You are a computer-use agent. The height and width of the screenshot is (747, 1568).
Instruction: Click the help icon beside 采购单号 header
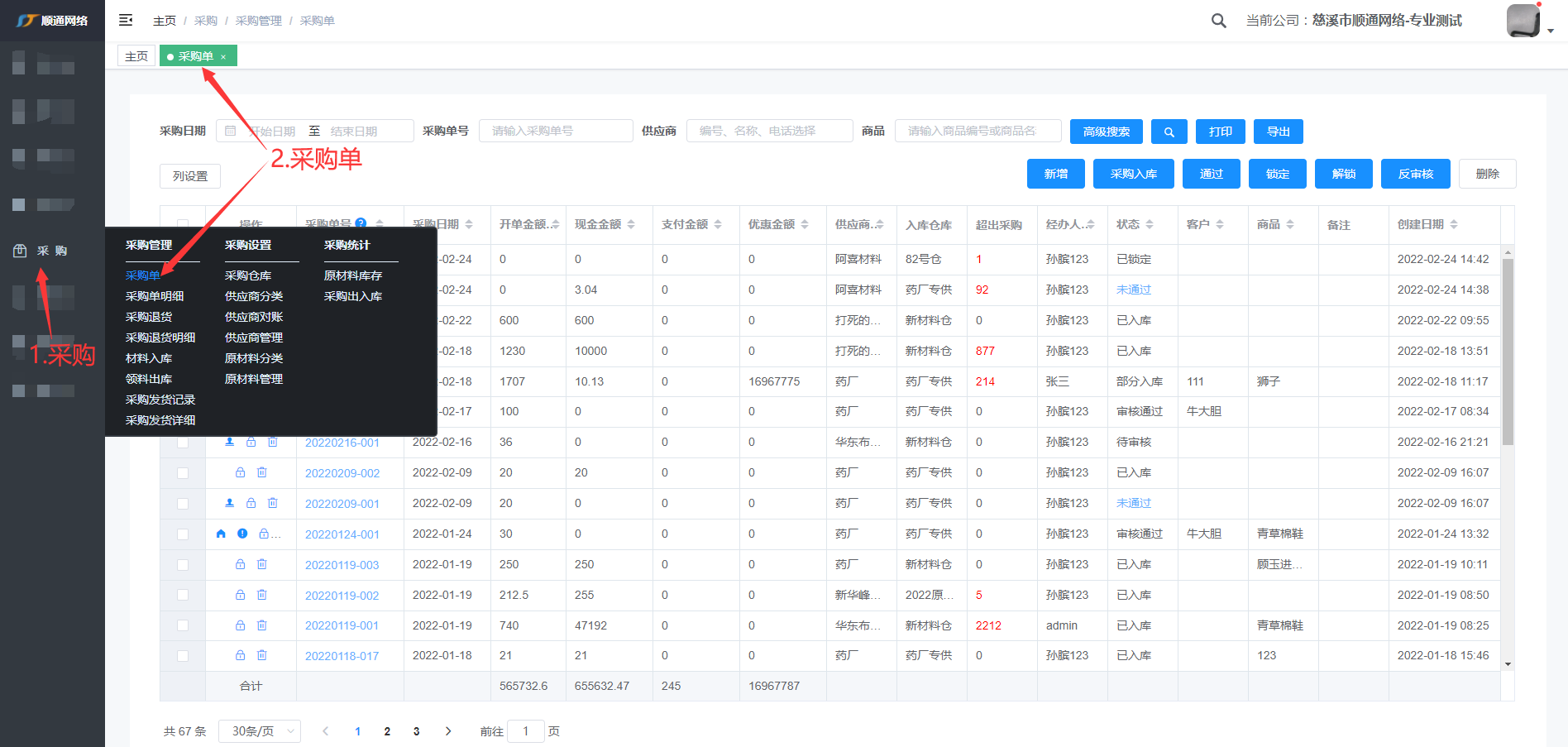(x=361, y=223)
